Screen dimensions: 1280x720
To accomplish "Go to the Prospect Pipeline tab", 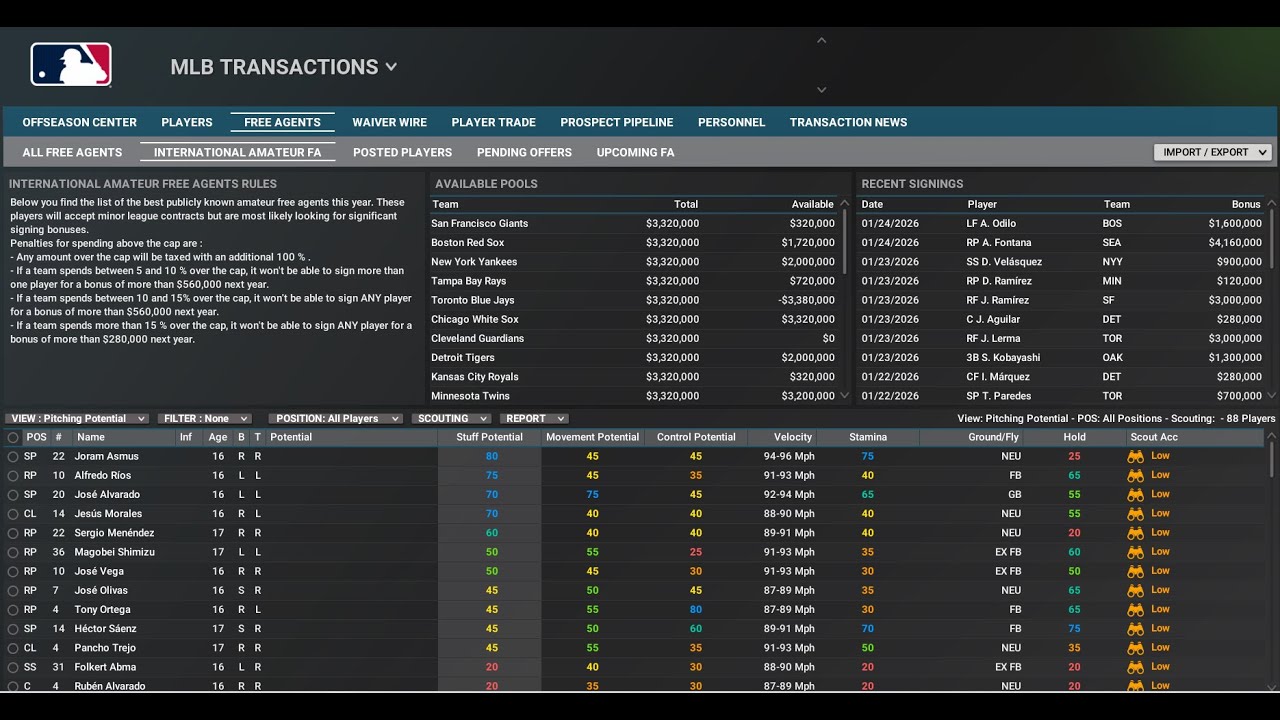I will point(617,122).
